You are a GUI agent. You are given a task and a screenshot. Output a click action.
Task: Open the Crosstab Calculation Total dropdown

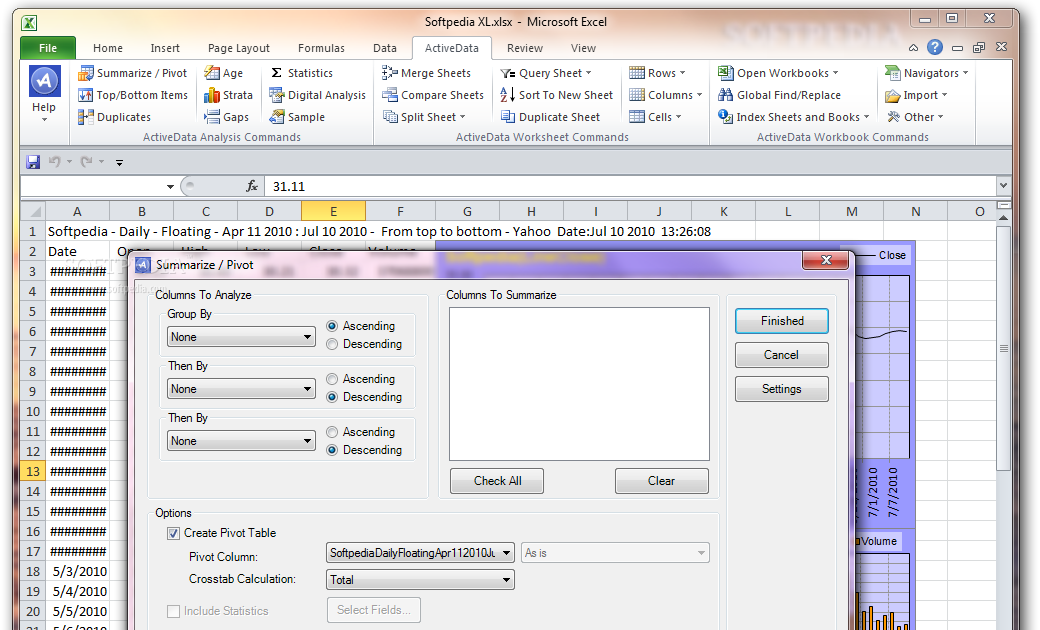pyautogui.click(x=421, y=580)
